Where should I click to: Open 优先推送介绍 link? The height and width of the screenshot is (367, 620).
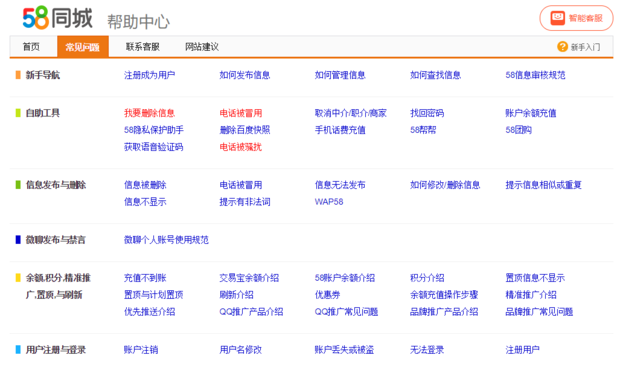point(149,312)
